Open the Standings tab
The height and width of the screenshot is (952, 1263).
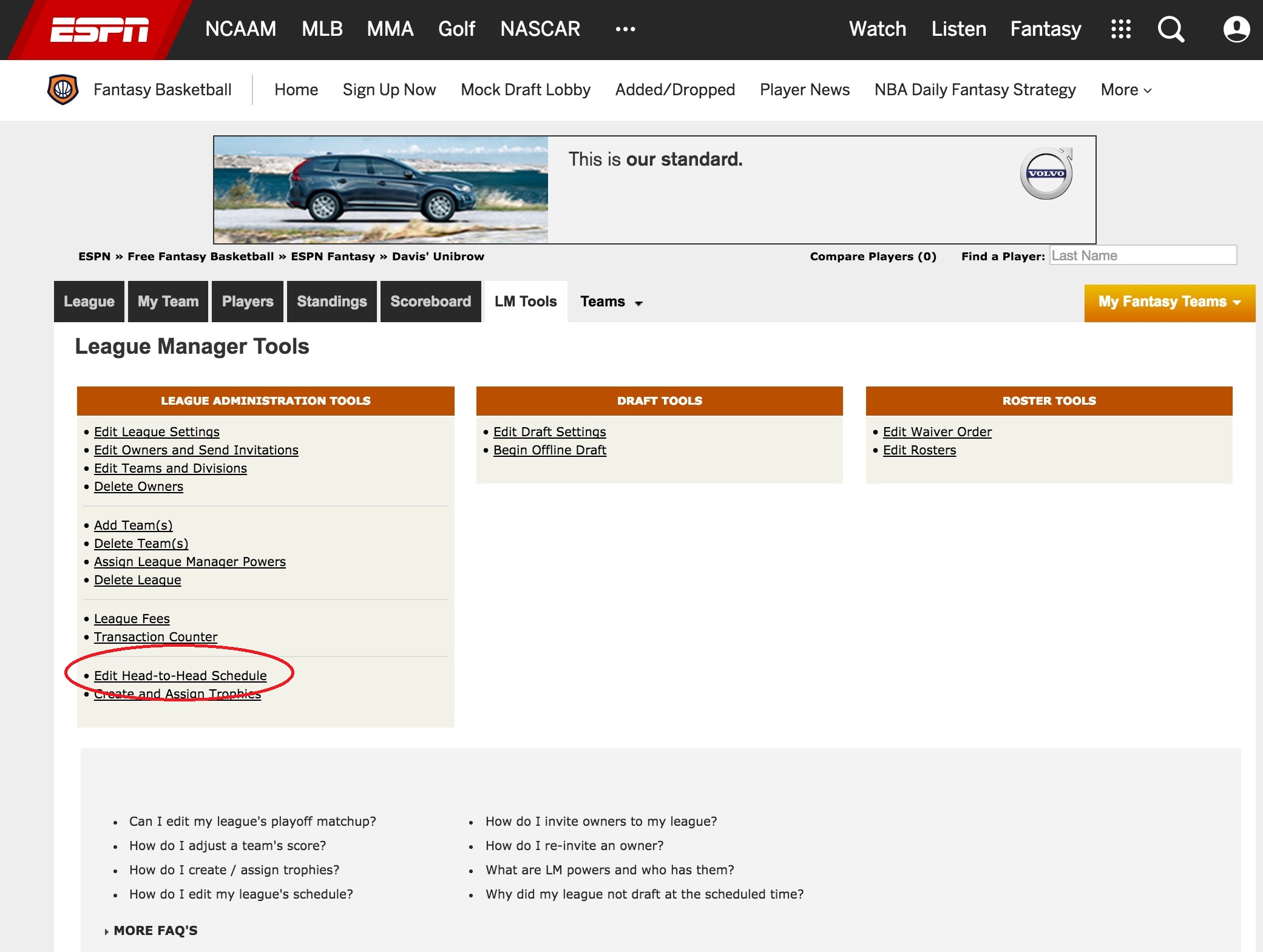332,302
